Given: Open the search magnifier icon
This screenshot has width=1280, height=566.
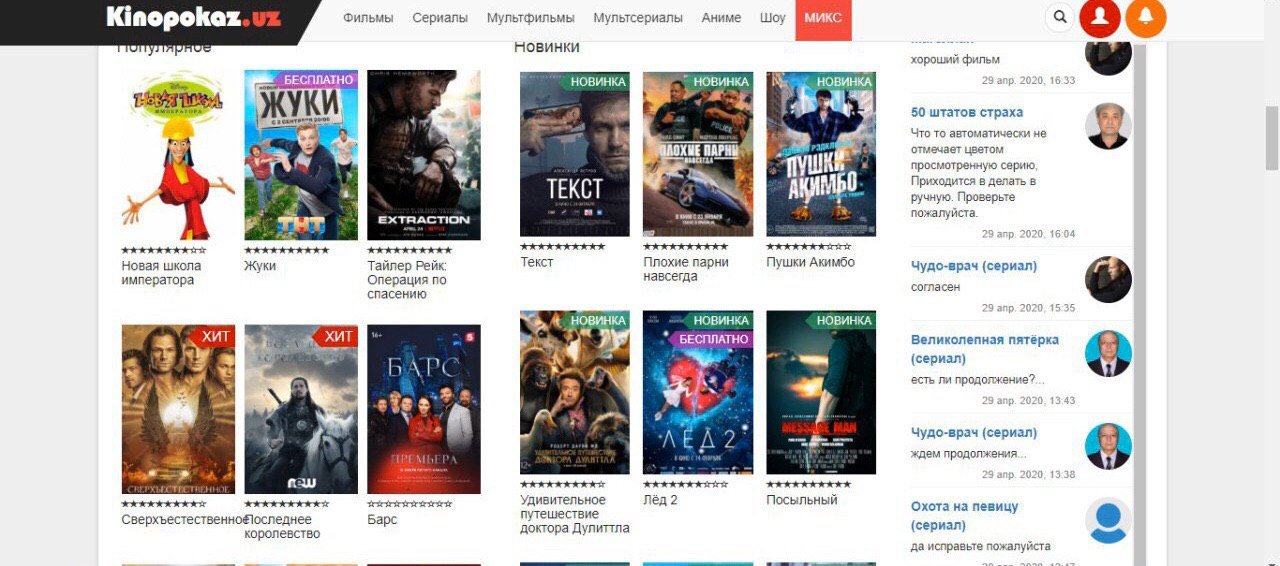Looking at the screenshot, I should 1060,17.
